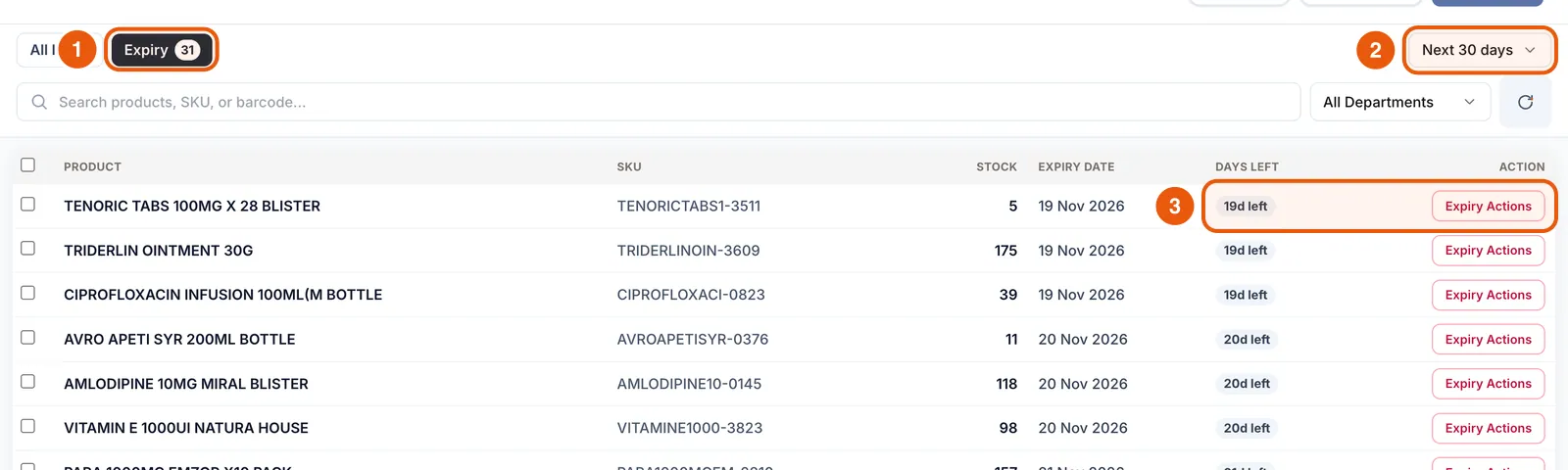Open Expiry Actions for AMLODIPINE 10MG
Screen dimensions: 1568x470
(x=1488, y=384)
